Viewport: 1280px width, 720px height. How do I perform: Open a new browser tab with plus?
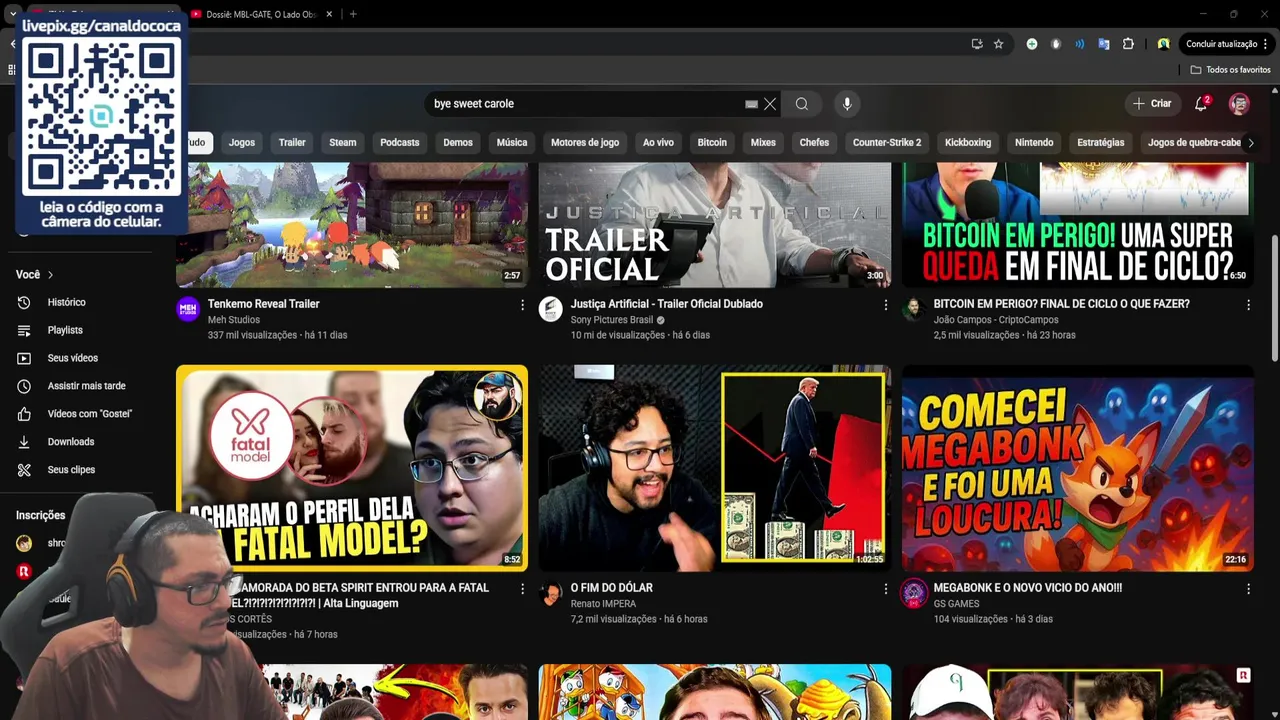click(x=353, y=14)
